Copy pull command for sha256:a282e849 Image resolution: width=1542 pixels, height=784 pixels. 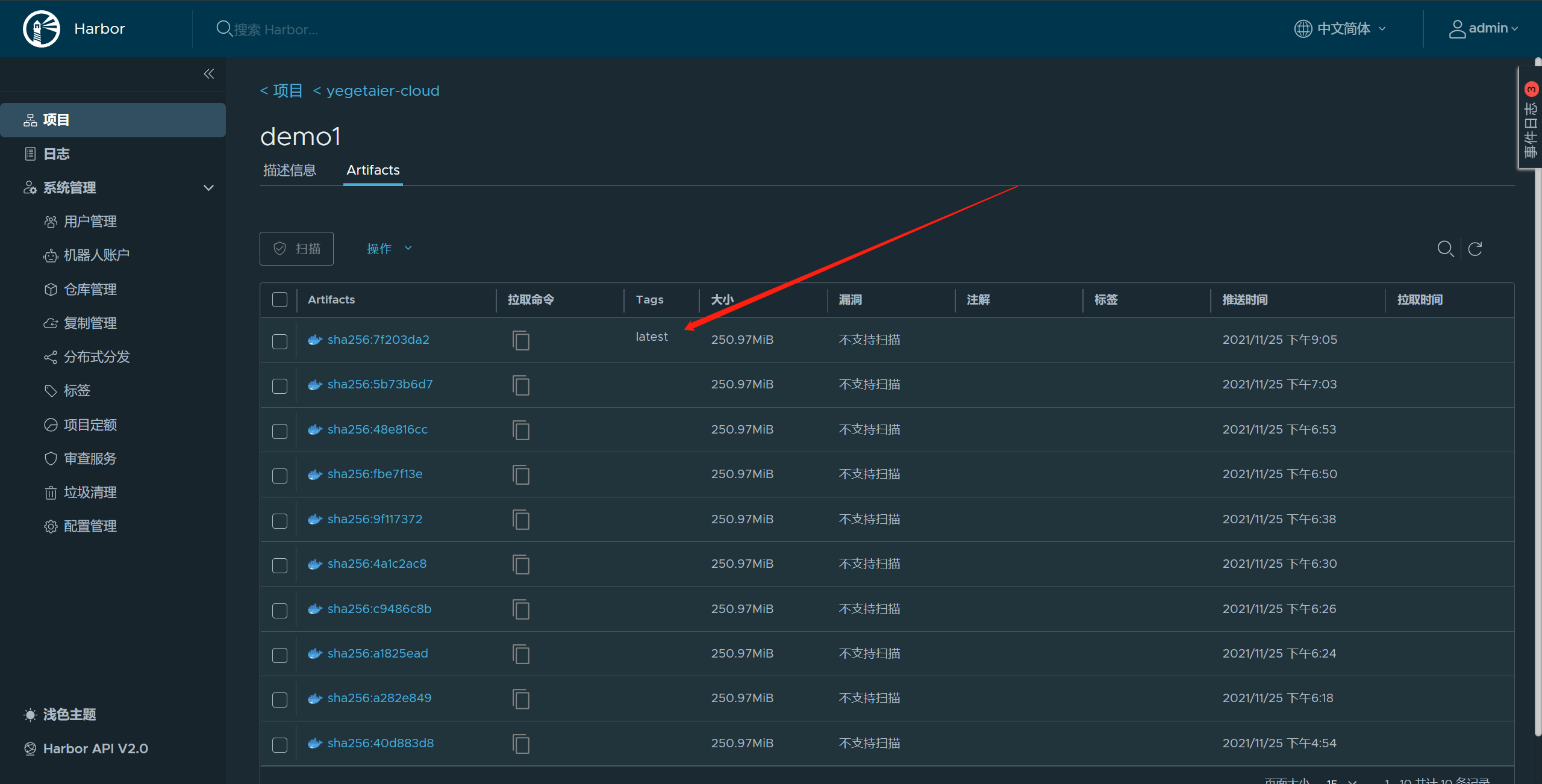click(521, 698)
